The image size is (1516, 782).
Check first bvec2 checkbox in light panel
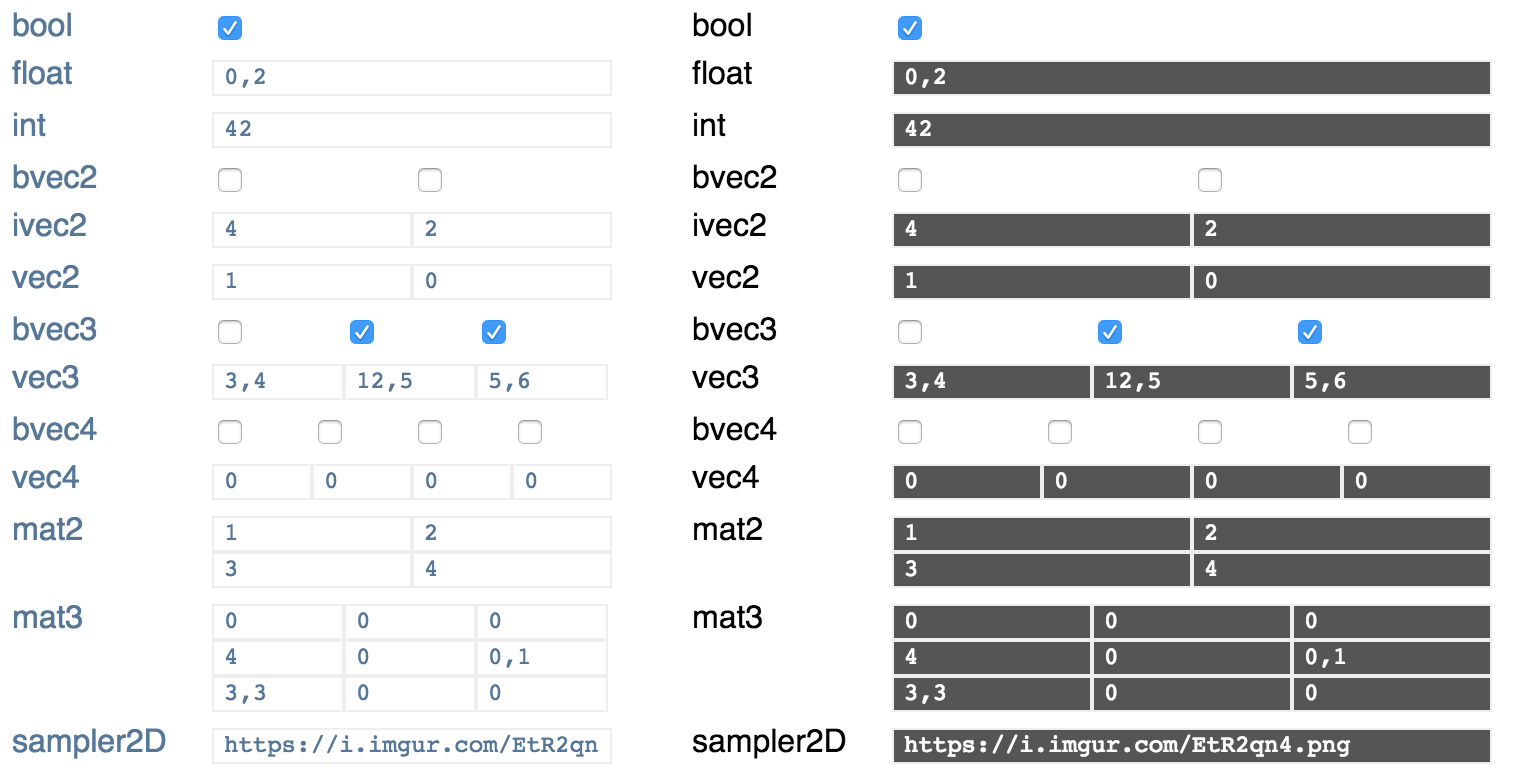click(230, 180)
